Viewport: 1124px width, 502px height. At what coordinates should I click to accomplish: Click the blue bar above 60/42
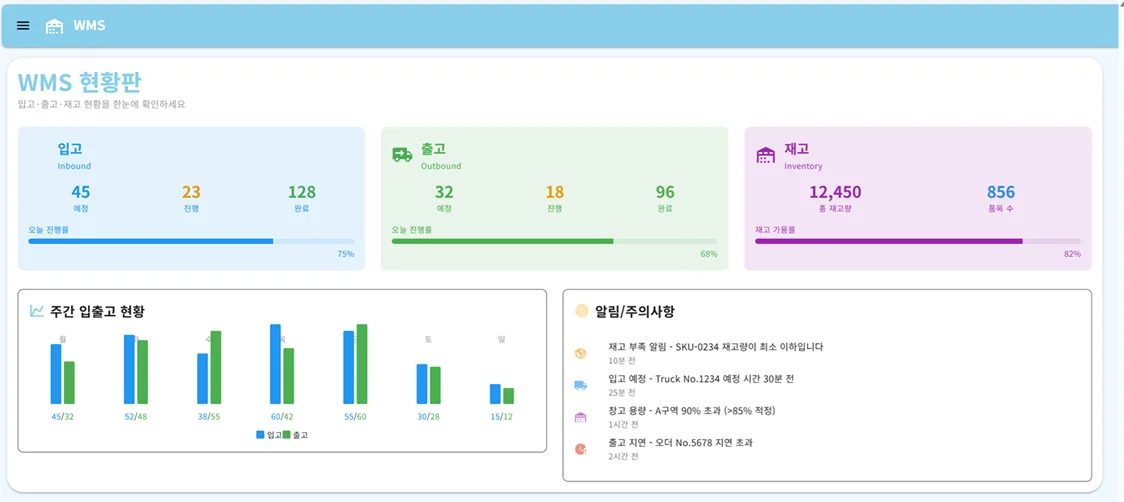point(275,364)
